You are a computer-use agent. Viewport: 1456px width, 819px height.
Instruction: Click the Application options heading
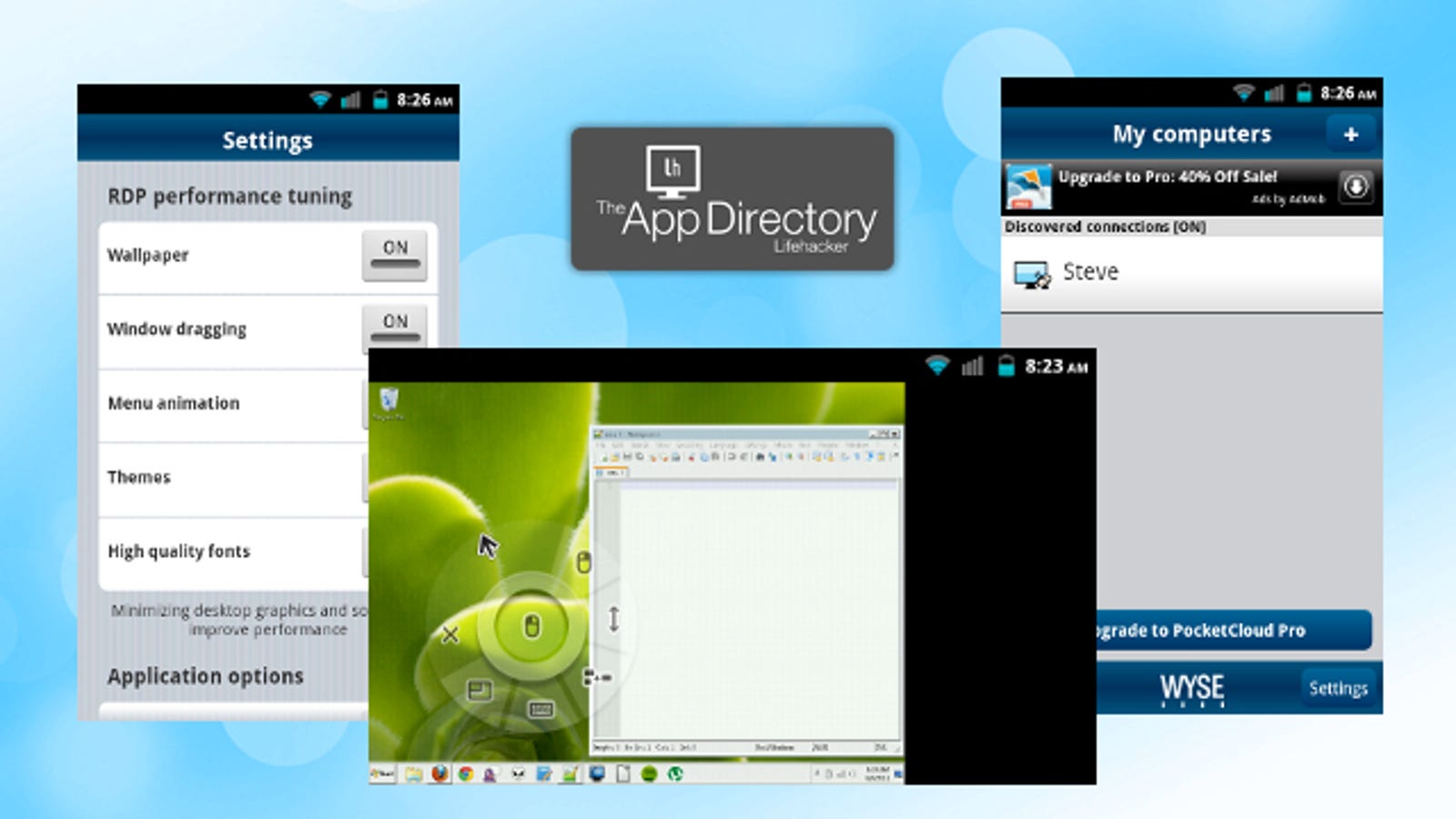206,676
